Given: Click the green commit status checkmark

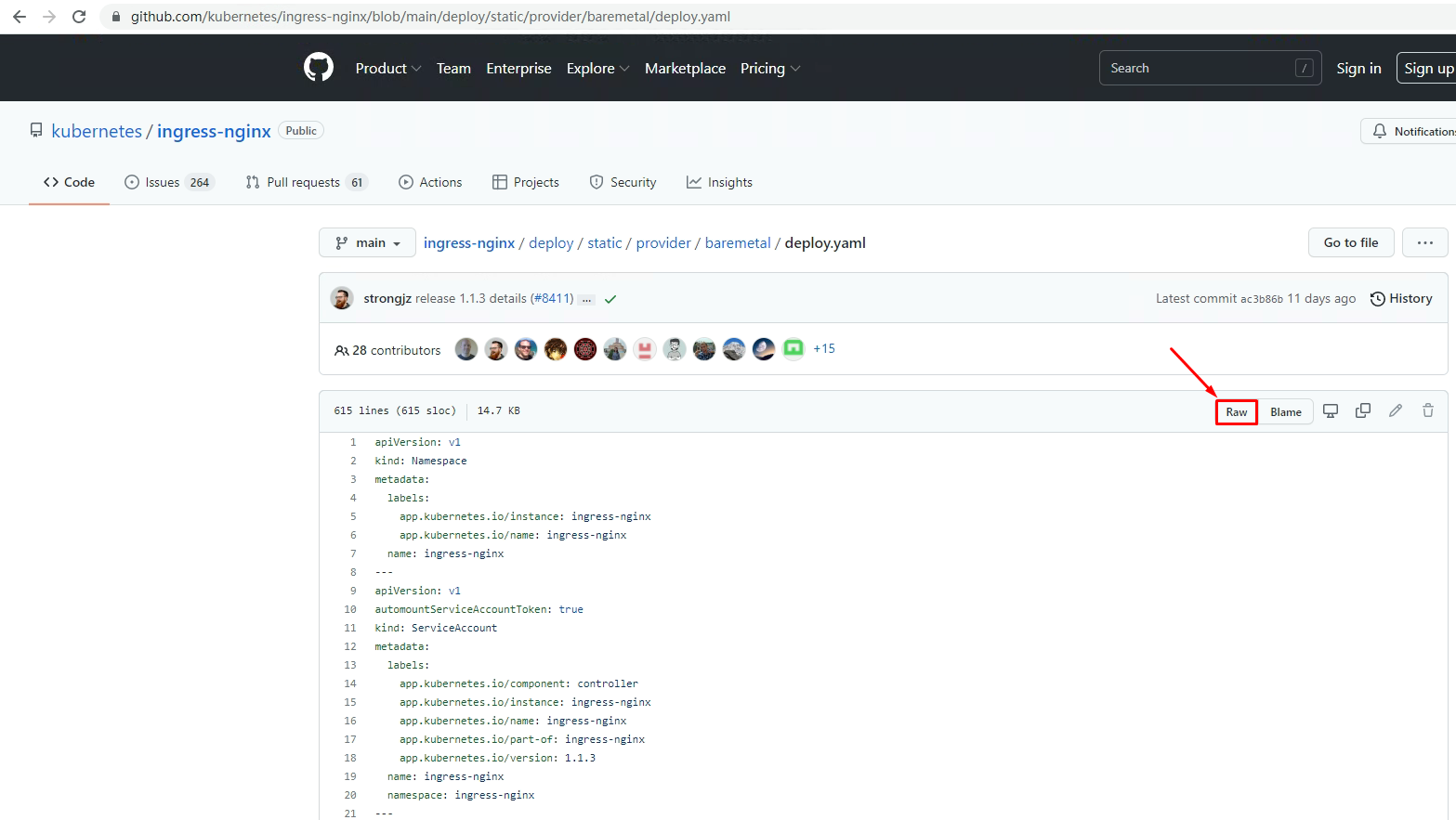Looking at the screenshot, I should (610, 299).
